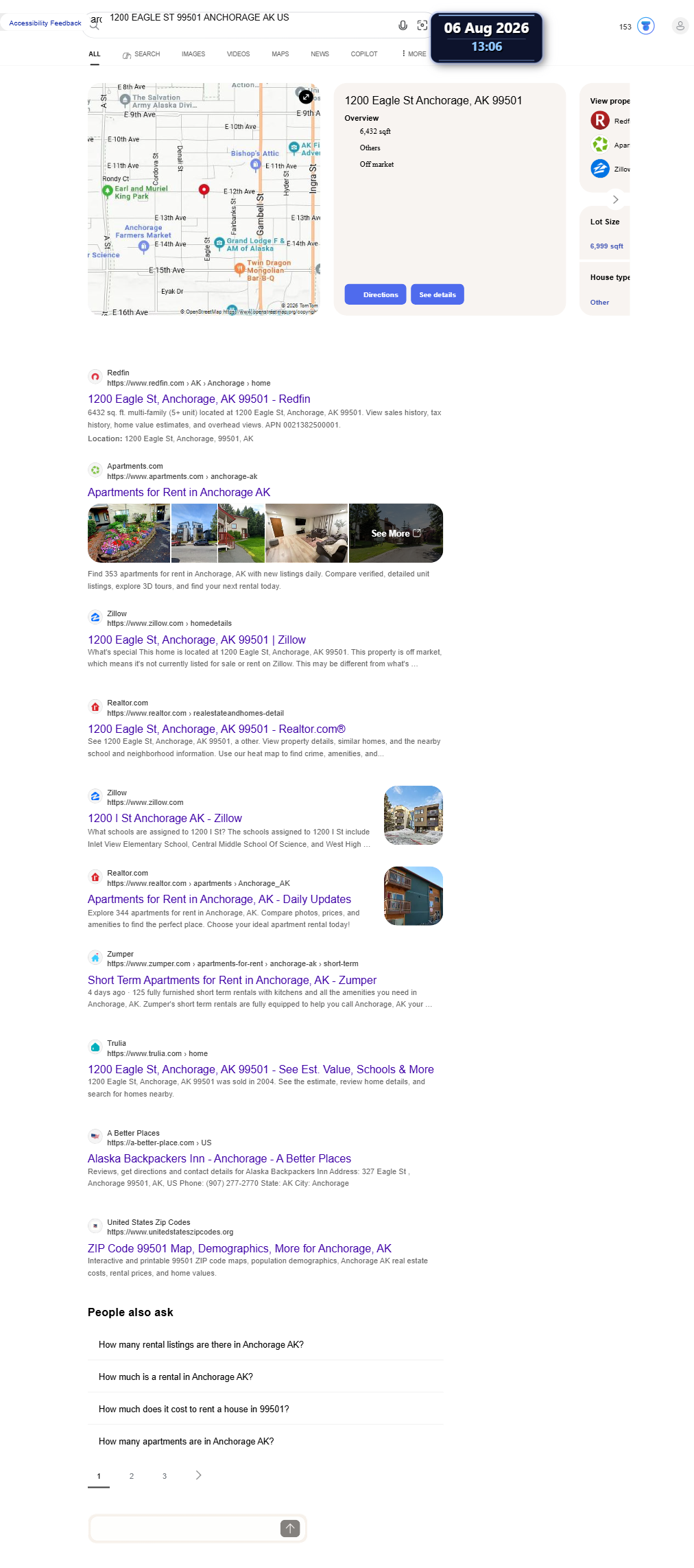694x1568 pixels.
Task: Click See More on apartment photos
Action: point(396,533)
